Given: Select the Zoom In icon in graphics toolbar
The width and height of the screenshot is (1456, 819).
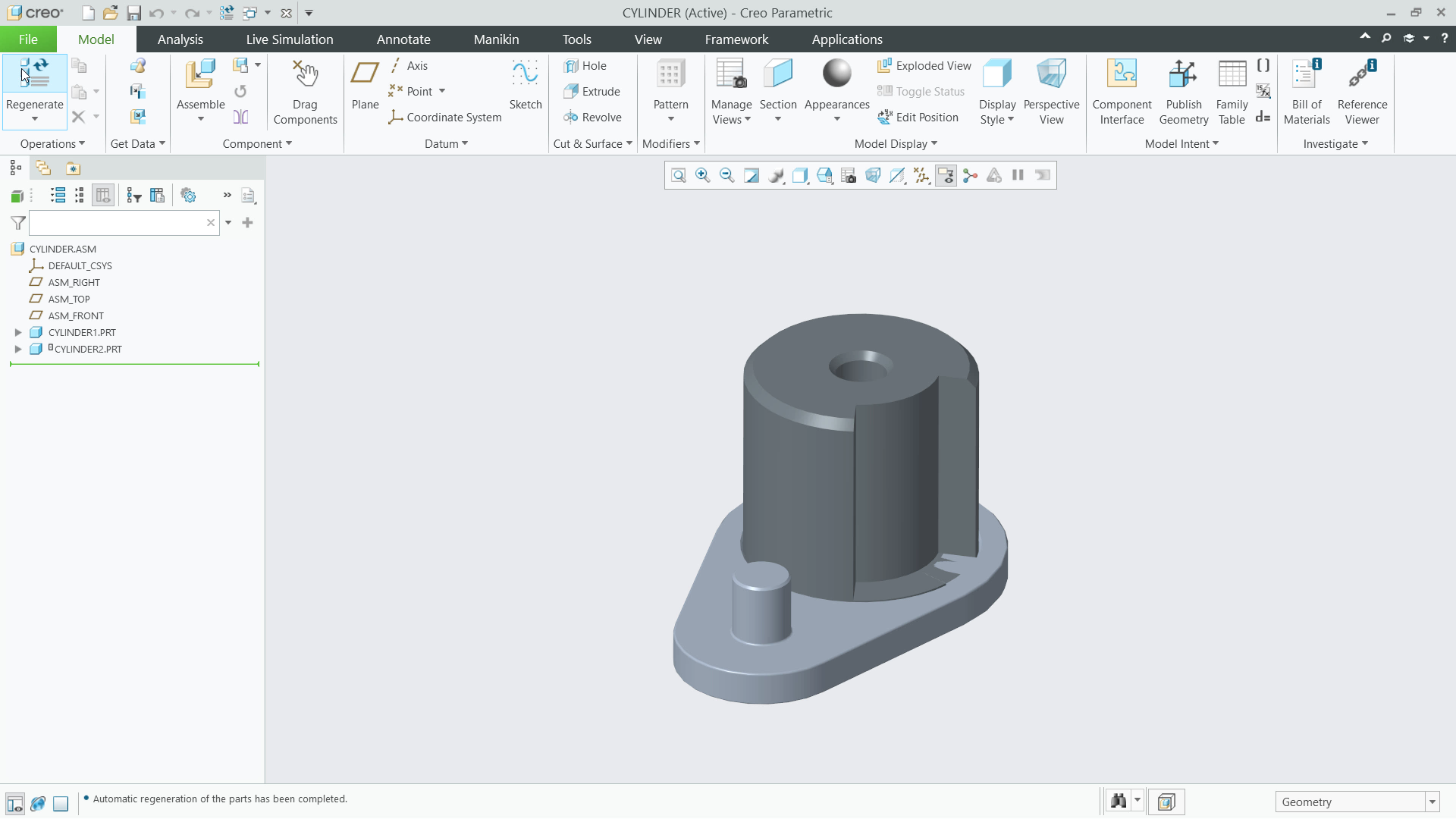Looking at the screenshot, I should pos(702,175).
